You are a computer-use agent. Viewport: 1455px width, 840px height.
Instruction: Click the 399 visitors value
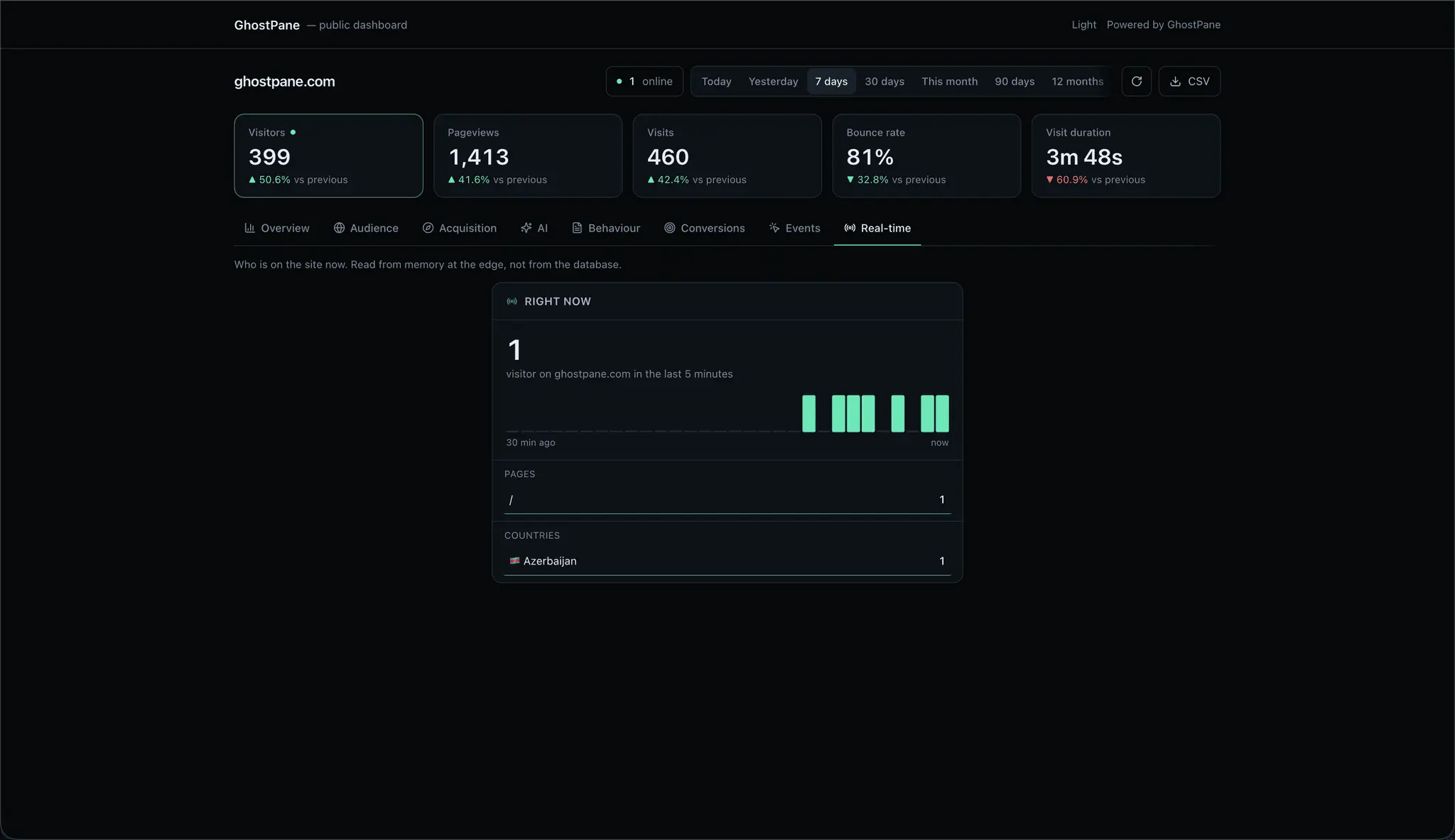pyautogui.click(x=269, y=157)
